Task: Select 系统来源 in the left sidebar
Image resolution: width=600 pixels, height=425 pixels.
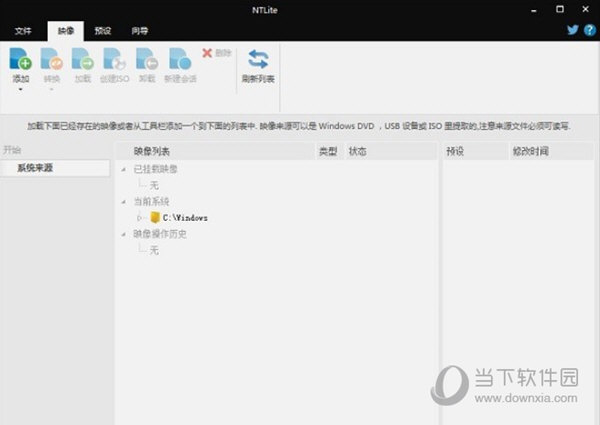Action: click(55, 168)
